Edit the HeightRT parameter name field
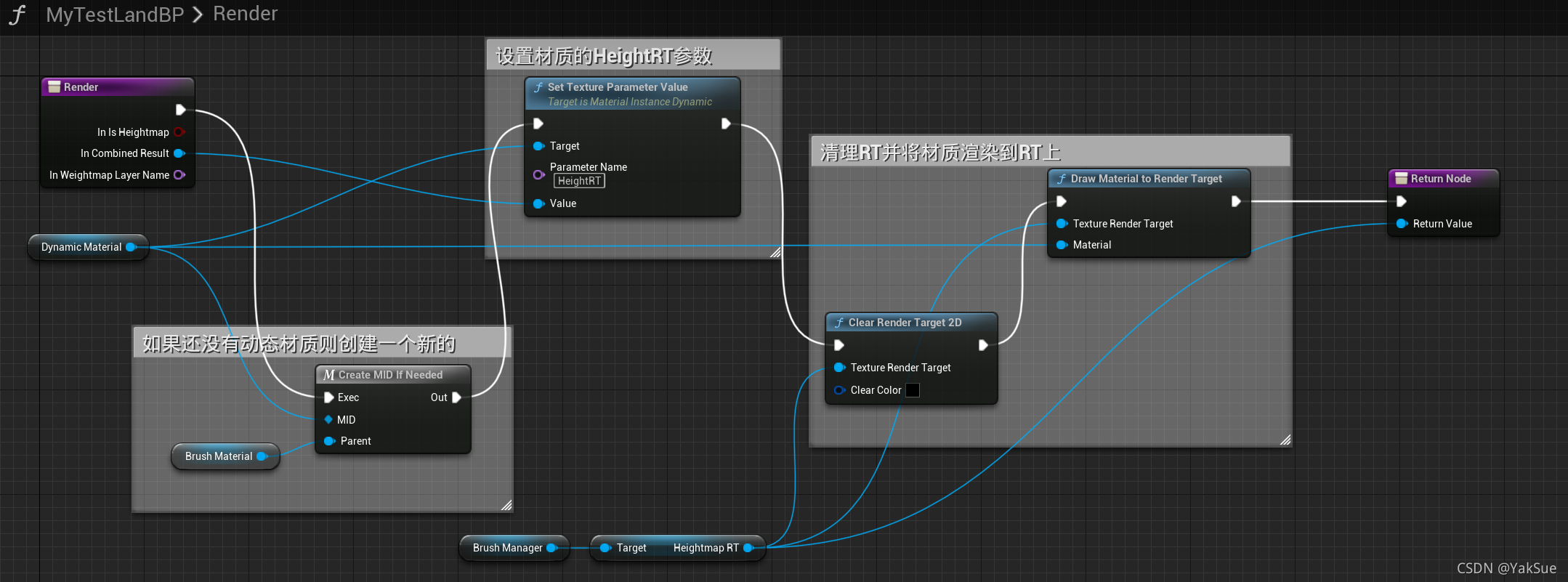This screenshot has width=1568, height=582. click(x=579, y=181)
